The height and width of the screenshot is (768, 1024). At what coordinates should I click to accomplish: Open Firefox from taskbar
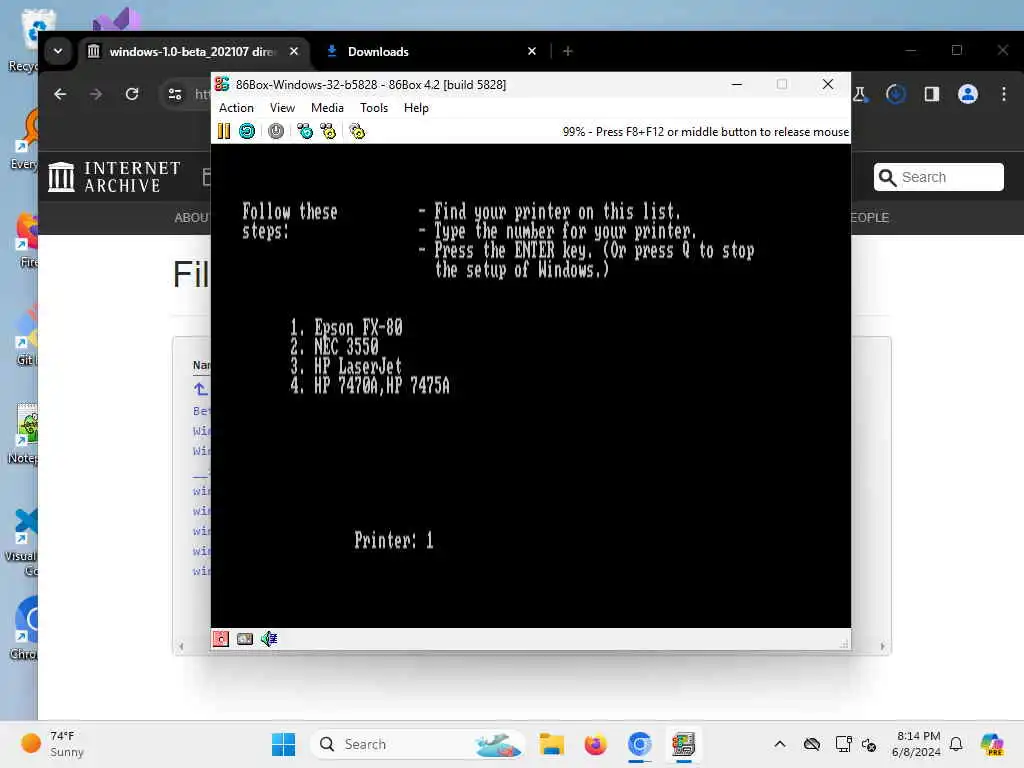pyautogui.click(x=595, y=744)
